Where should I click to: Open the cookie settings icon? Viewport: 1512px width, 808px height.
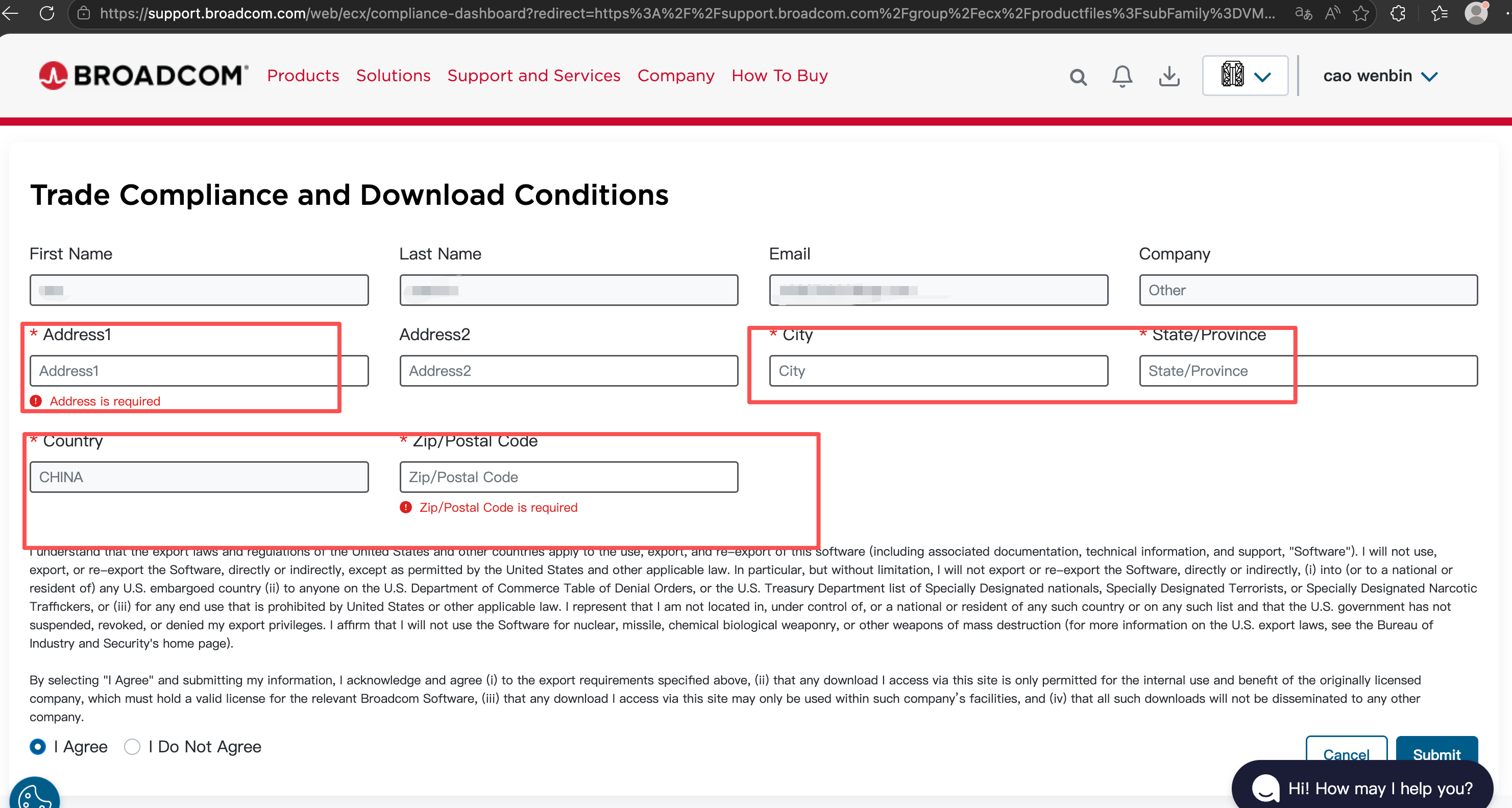point(34,796)
